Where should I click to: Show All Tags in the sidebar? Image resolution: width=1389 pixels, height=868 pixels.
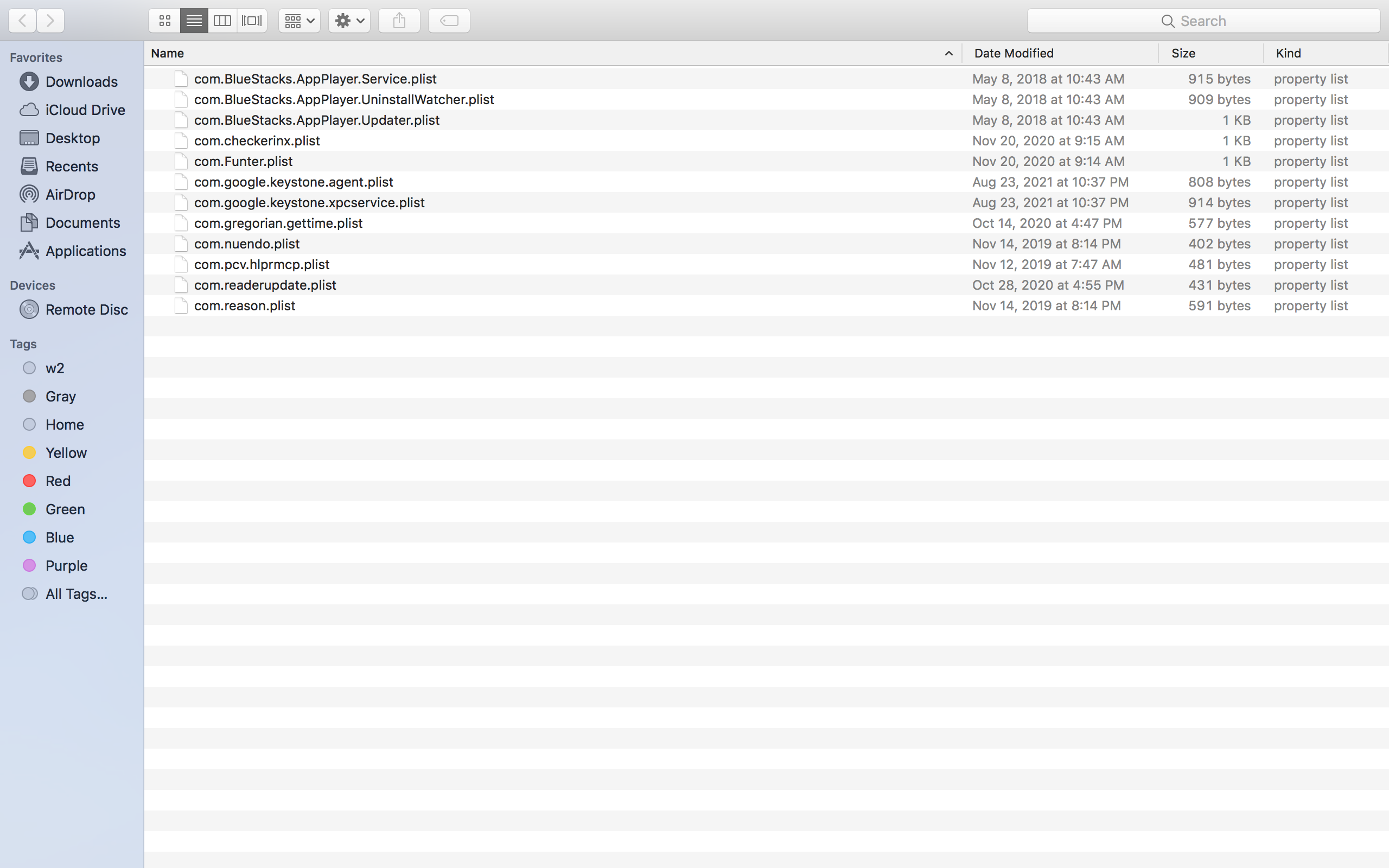76,593
